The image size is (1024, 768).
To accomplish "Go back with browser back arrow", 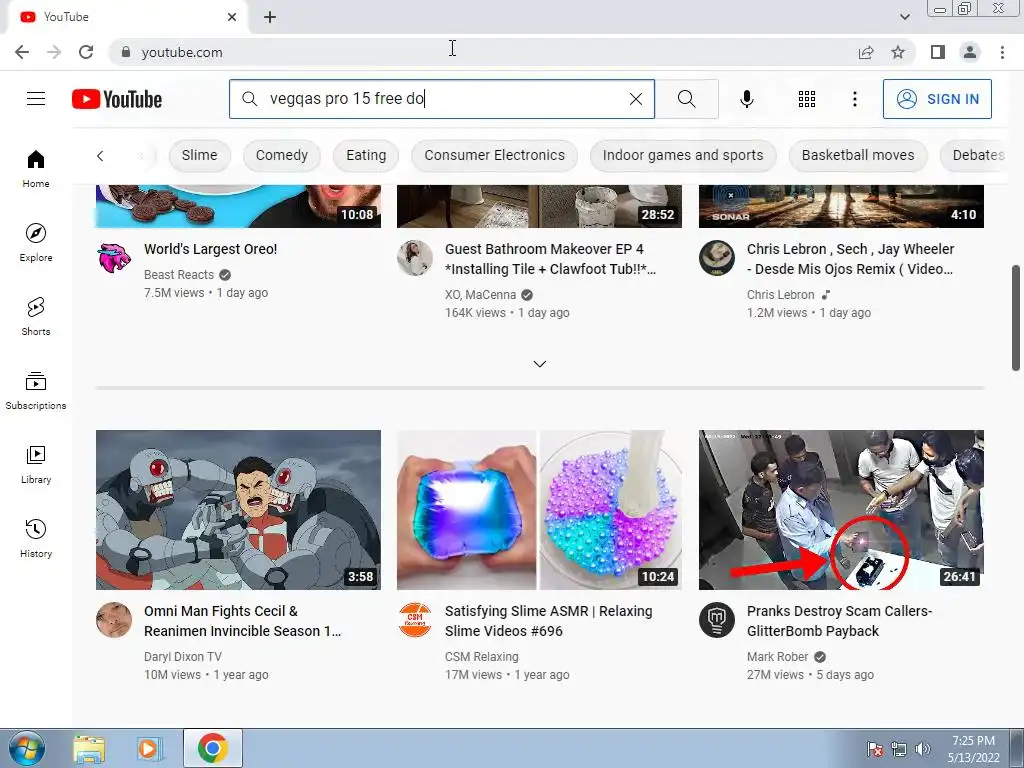I will [22, 52].
